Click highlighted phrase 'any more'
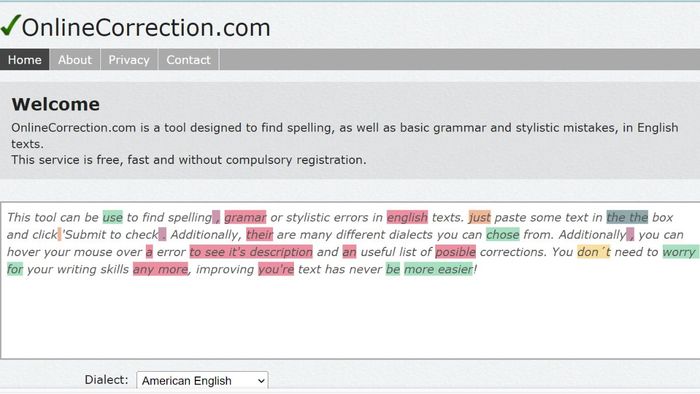The height and width of the screenshot is (394, 700). coord(160,270)
